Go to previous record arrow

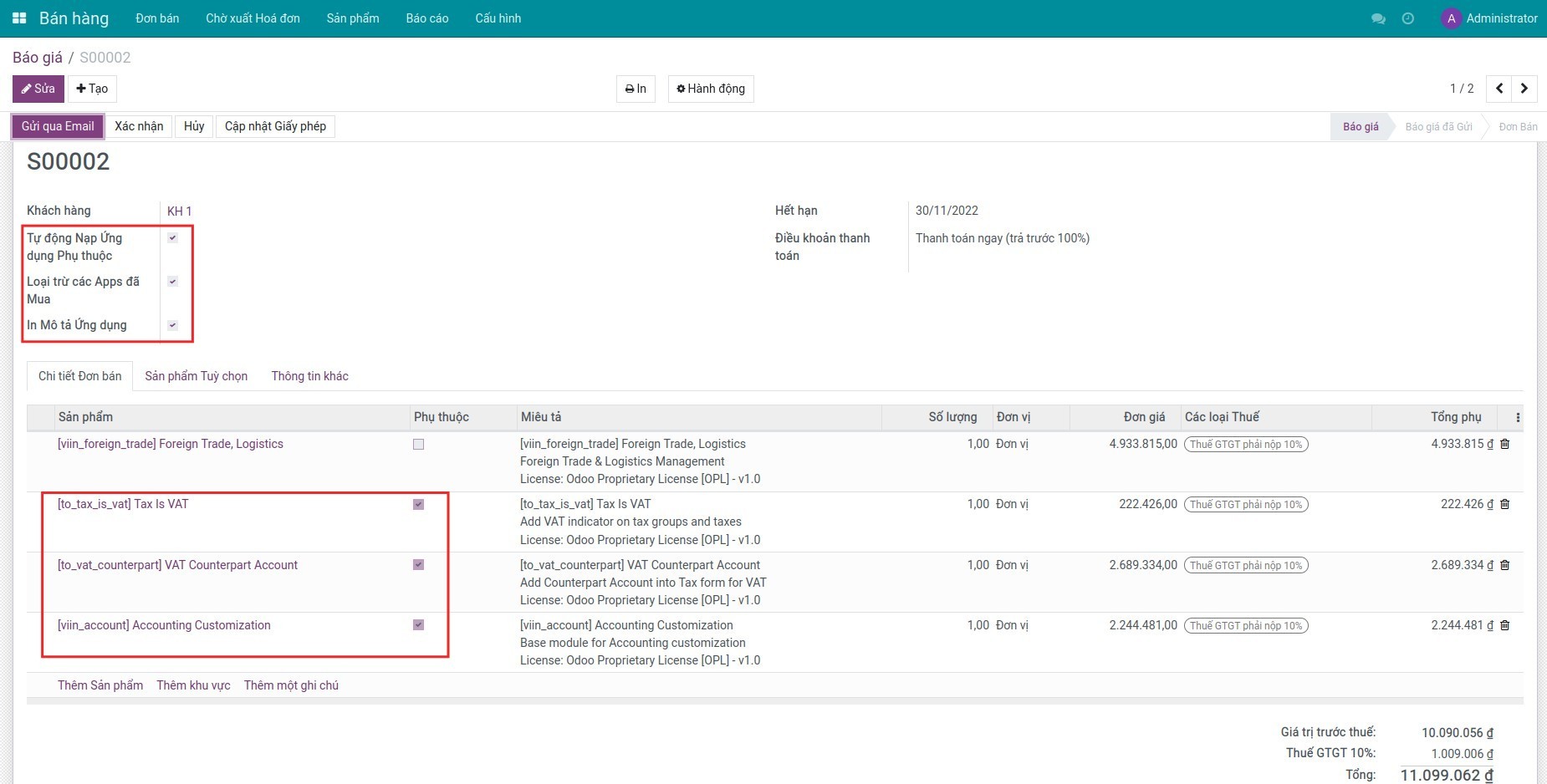pos(1499,89)
